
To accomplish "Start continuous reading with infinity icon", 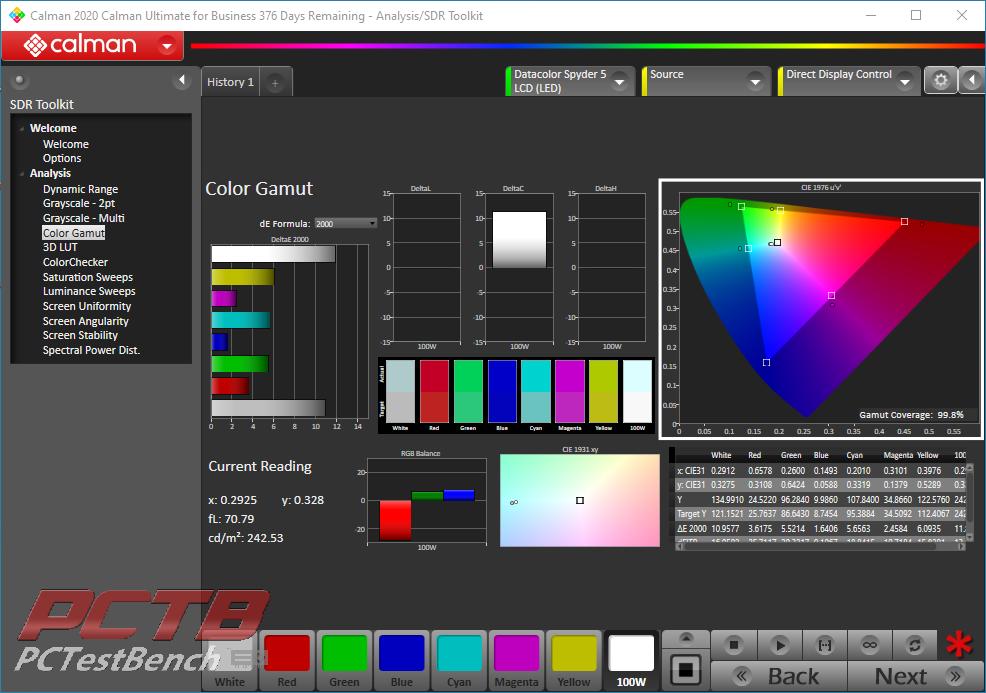I will [x=870, y=645].
